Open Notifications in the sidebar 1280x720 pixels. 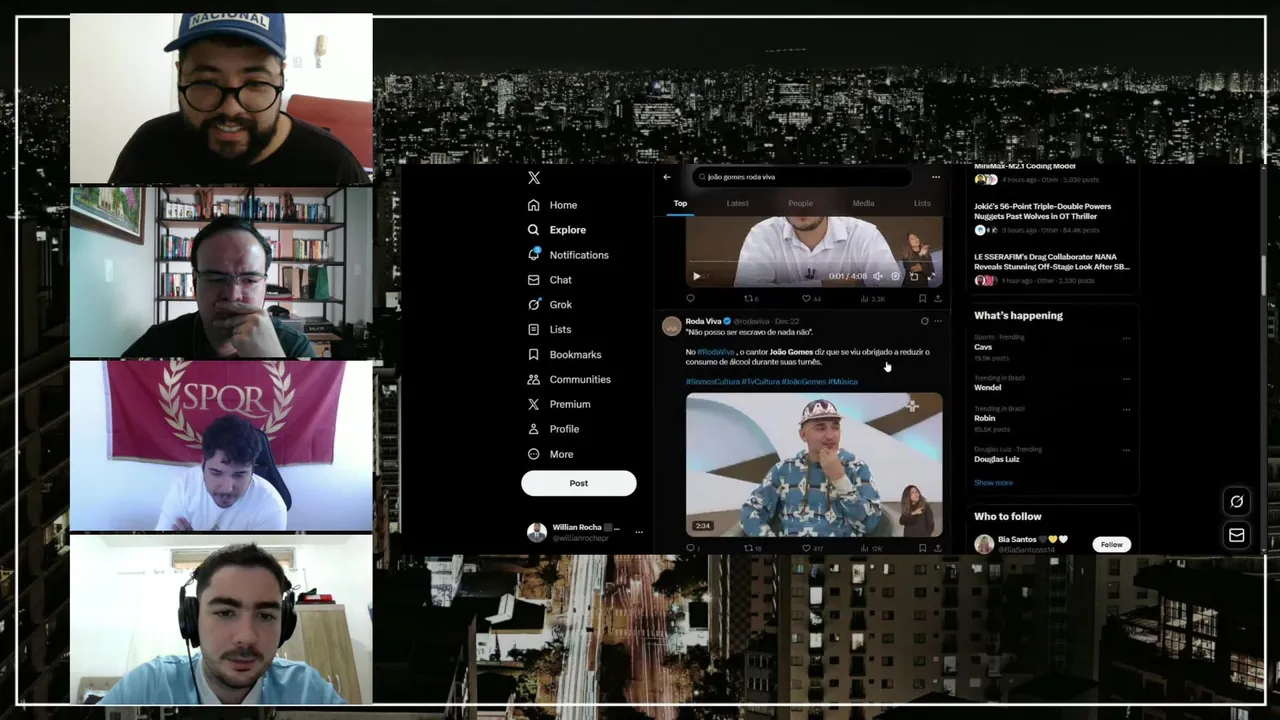(x=567, y=255)
